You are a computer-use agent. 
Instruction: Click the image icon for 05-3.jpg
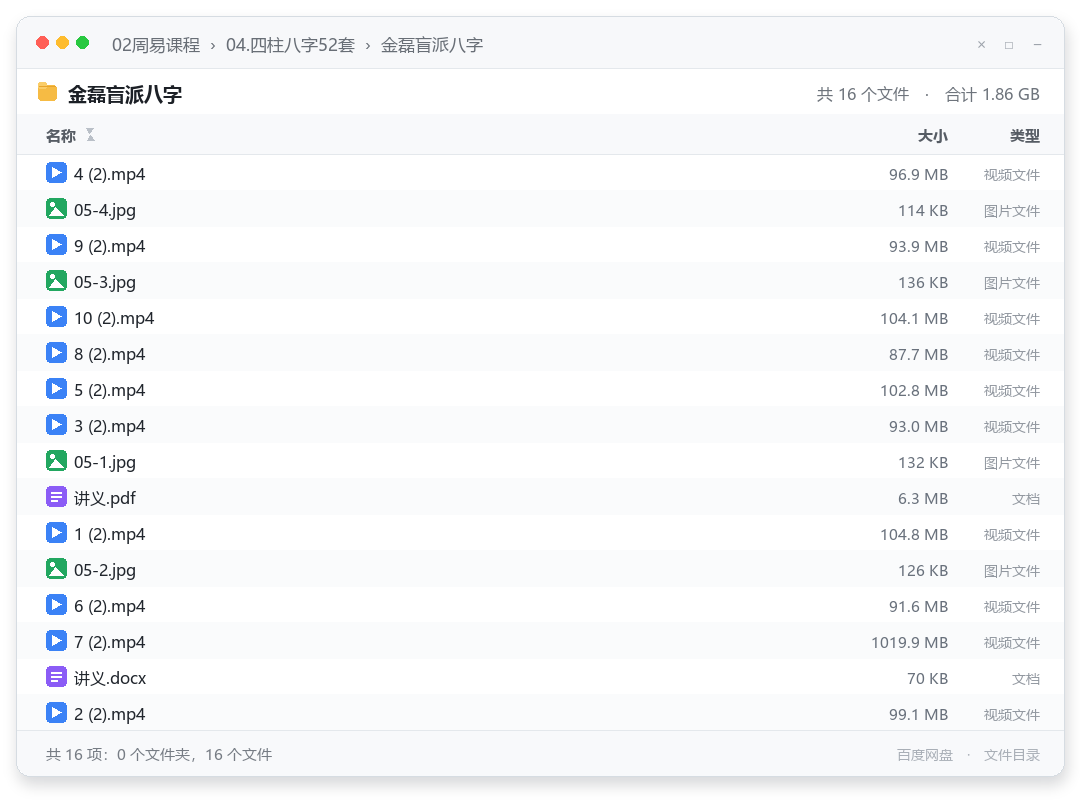click(x=56, y=280)
